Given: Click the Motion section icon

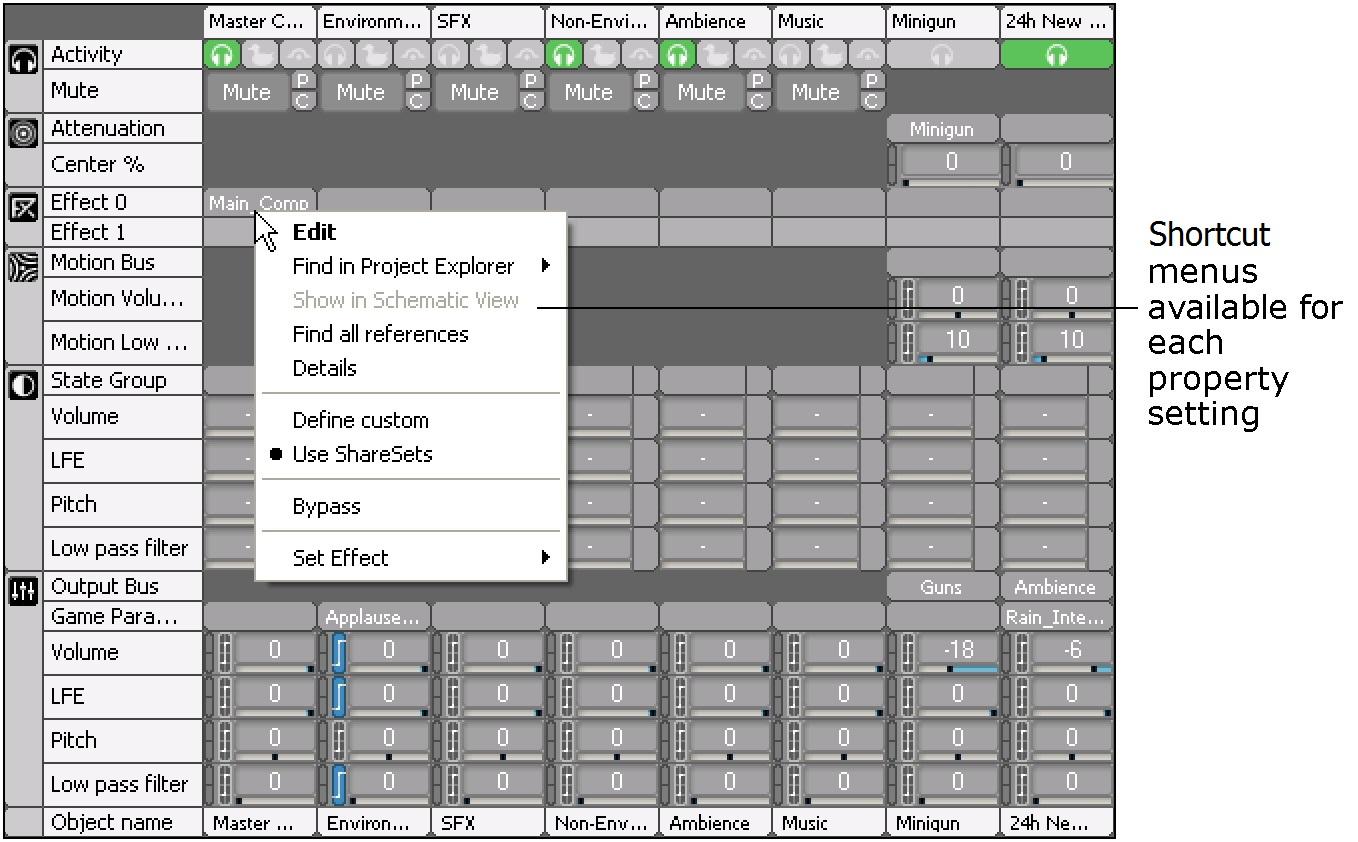Looking at the screenshot, I should tap(24, 267).
